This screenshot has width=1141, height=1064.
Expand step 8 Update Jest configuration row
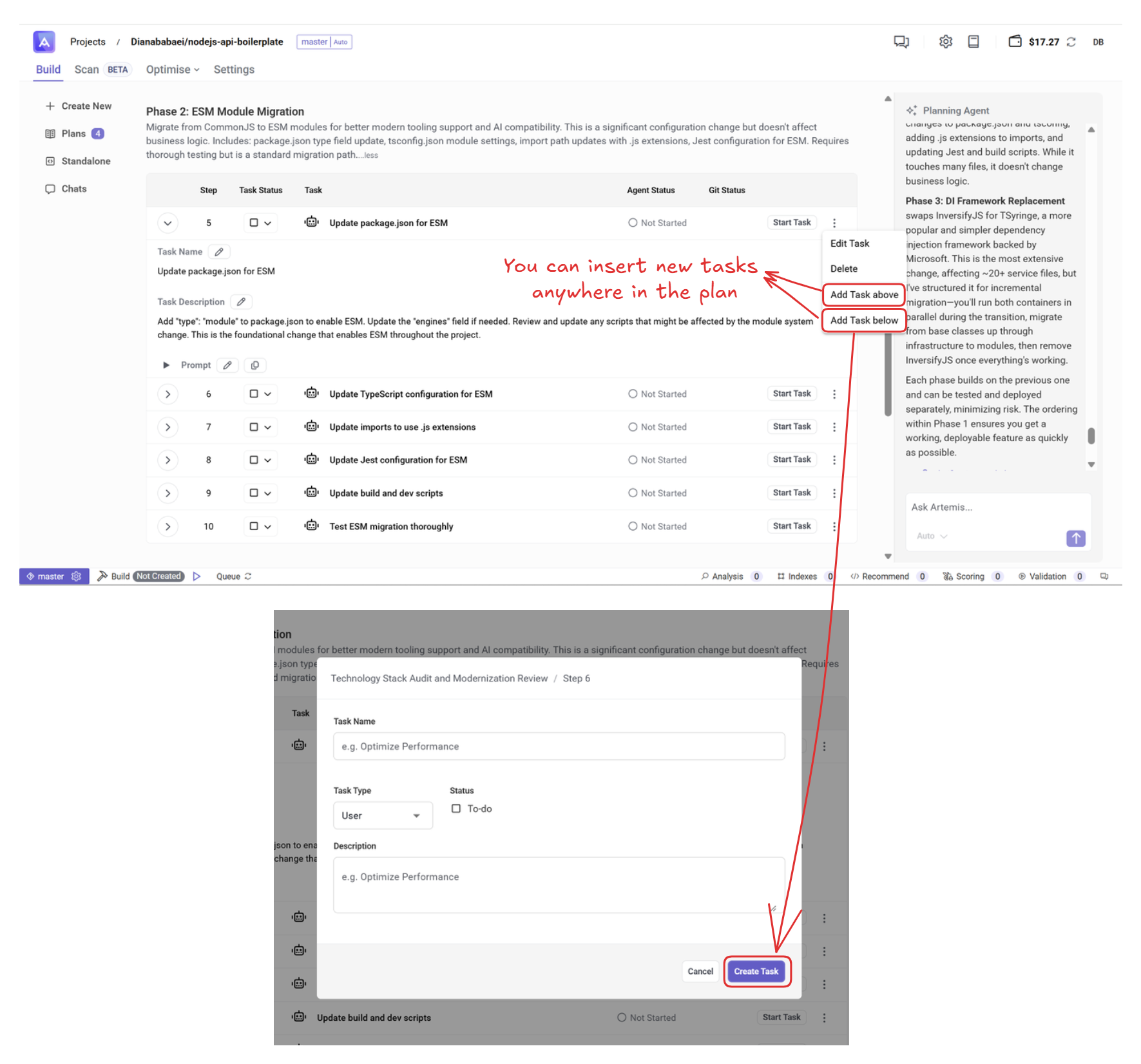click(x=168, y=460)
